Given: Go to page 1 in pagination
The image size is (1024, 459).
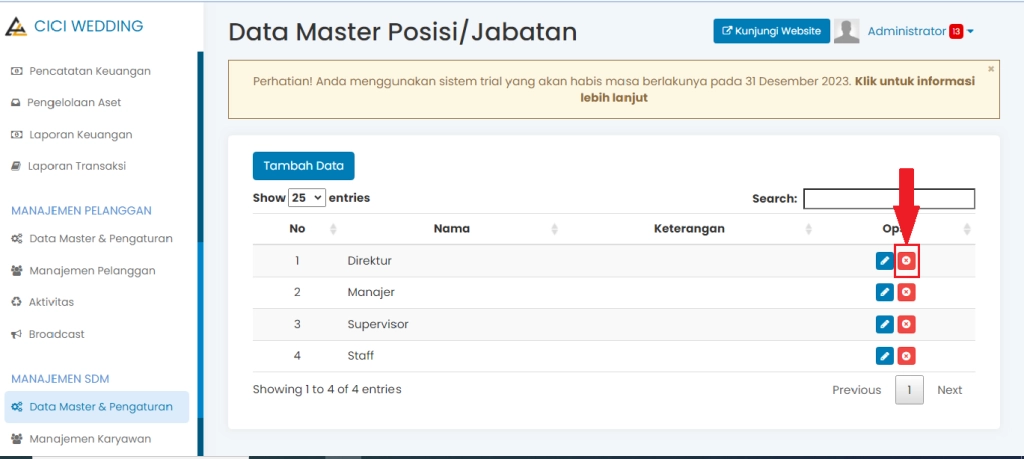Looking at the screenshot, I should 909,390.
